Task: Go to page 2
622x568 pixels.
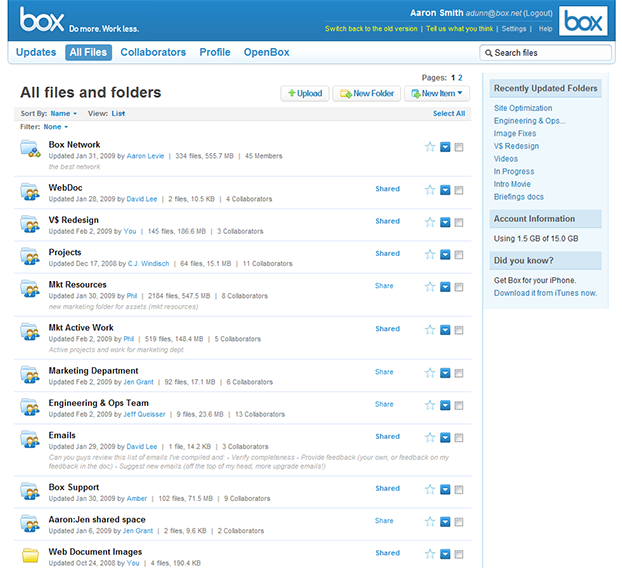Action: pyautogui.click(x=460, y=78)
